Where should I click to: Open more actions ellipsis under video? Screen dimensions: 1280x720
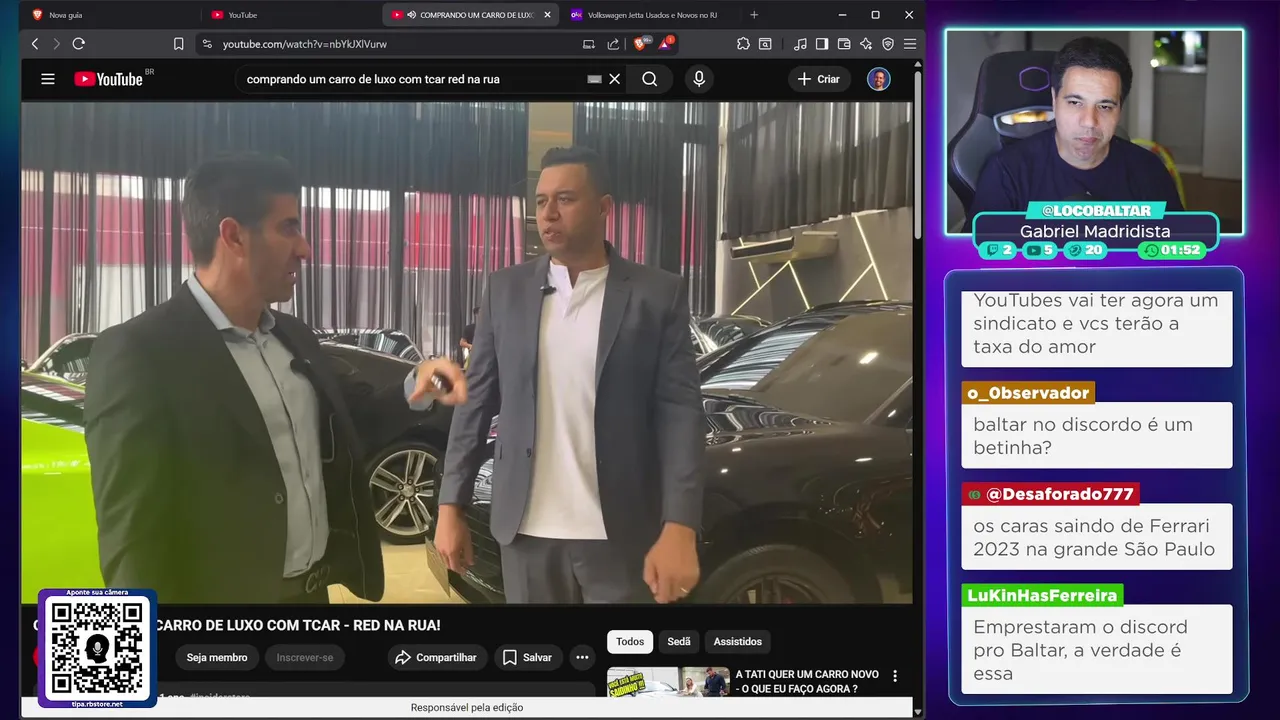[x=582, y=657]
